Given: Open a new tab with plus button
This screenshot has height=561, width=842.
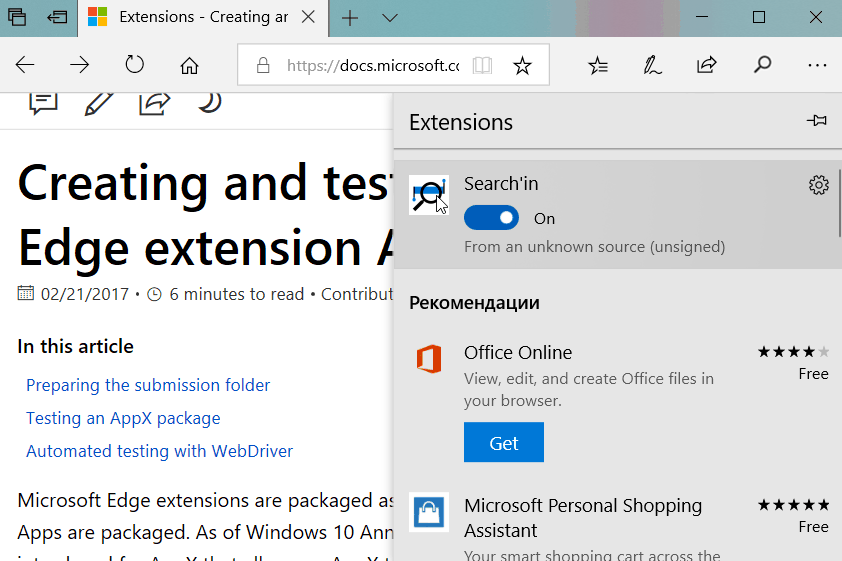Looking at the screenshot, I should [x=350, y=18].
